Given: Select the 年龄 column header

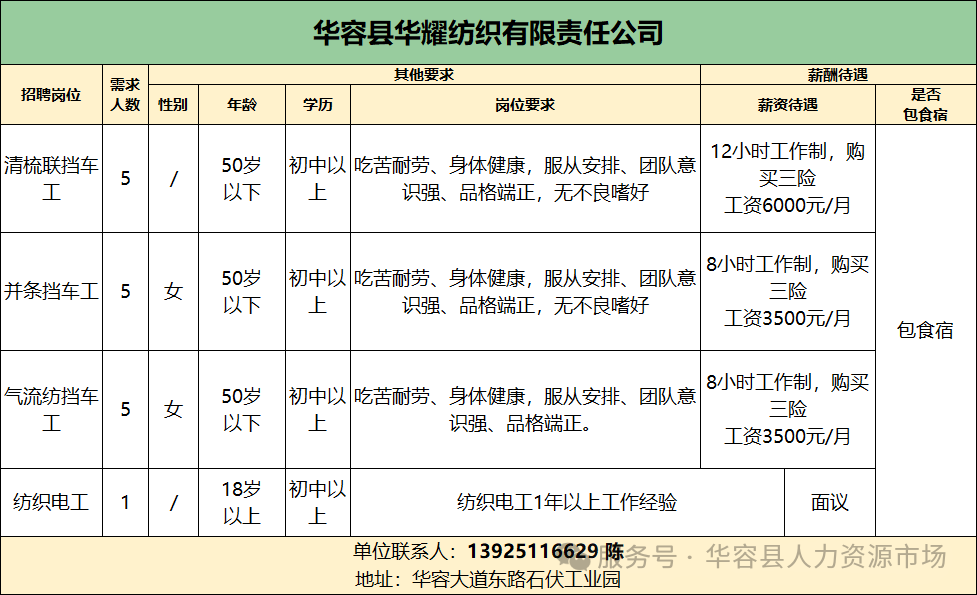Looking at the screenshot, I should tap(242, 105).
